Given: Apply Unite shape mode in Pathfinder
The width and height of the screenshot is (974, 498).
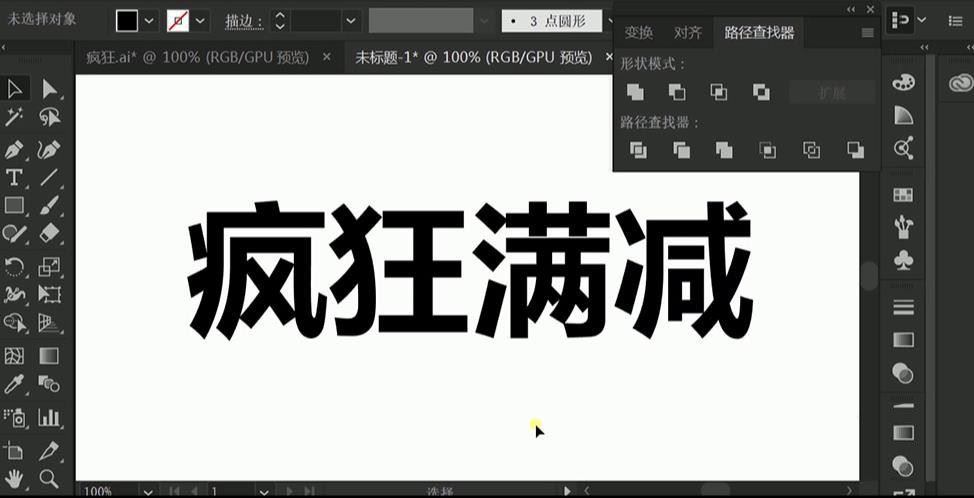Looking at the screenshot, I should [x=635, y=93].
